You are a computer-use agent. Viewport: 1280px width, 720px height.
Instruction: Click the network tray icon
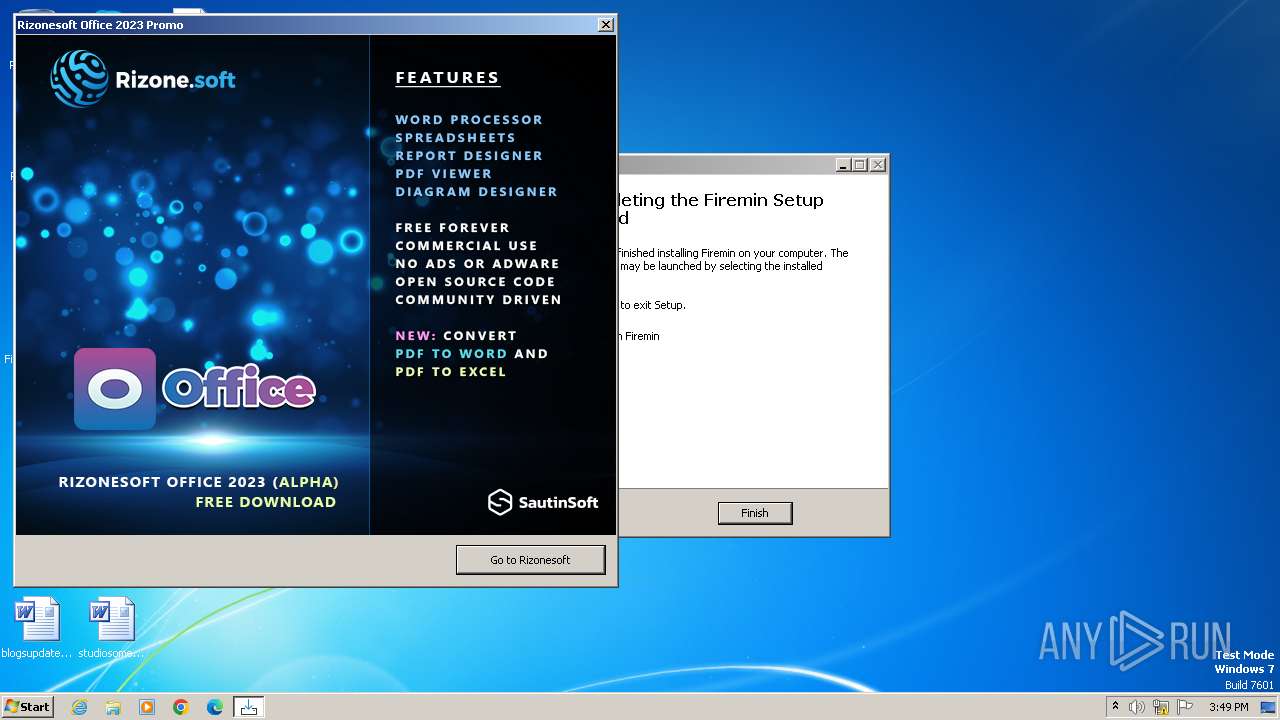[x=1161, y=707]
